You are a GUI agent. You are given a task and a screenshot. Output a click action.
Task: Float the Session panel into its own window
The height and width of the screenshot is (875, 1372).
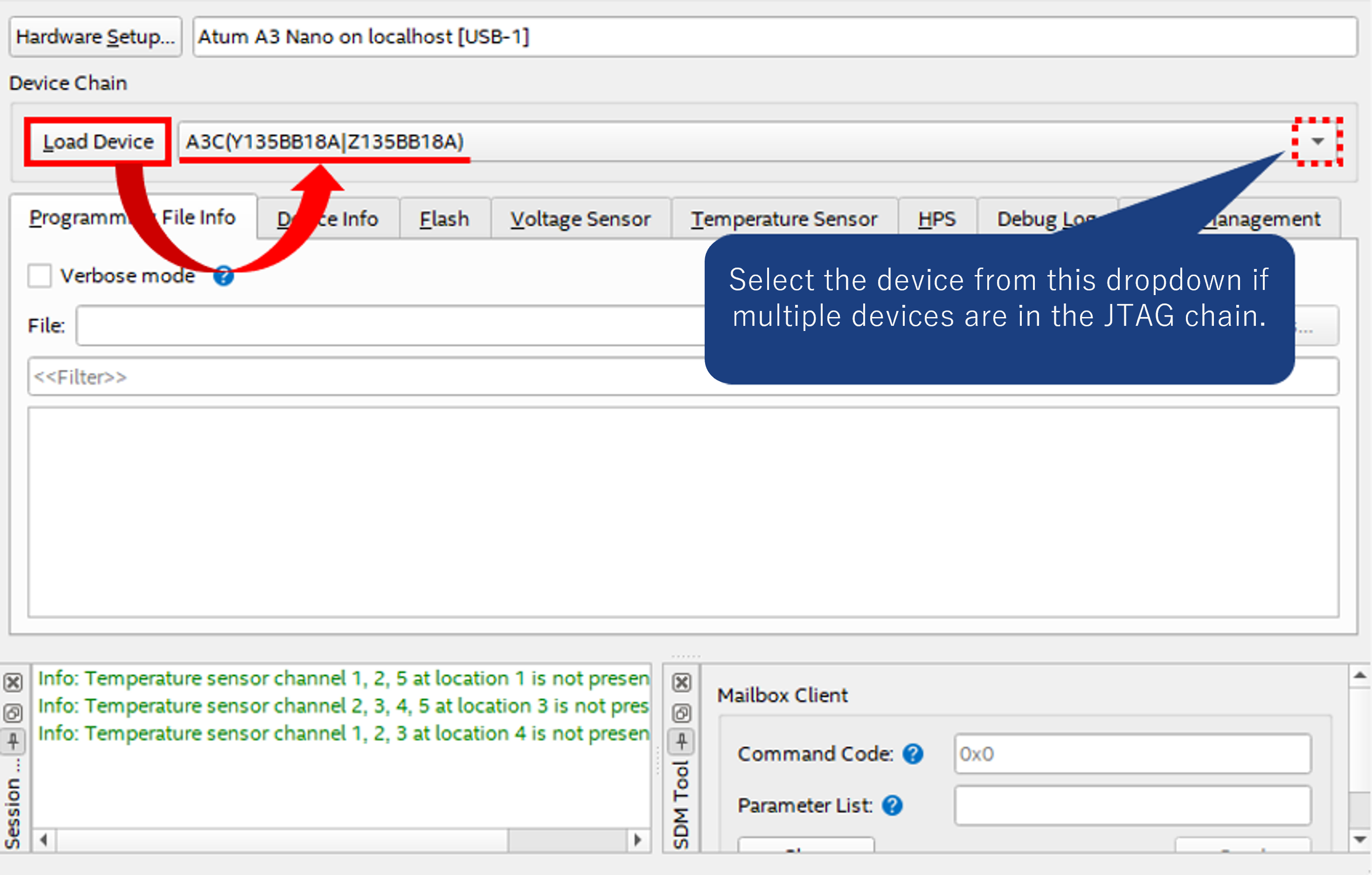(13, 713)
